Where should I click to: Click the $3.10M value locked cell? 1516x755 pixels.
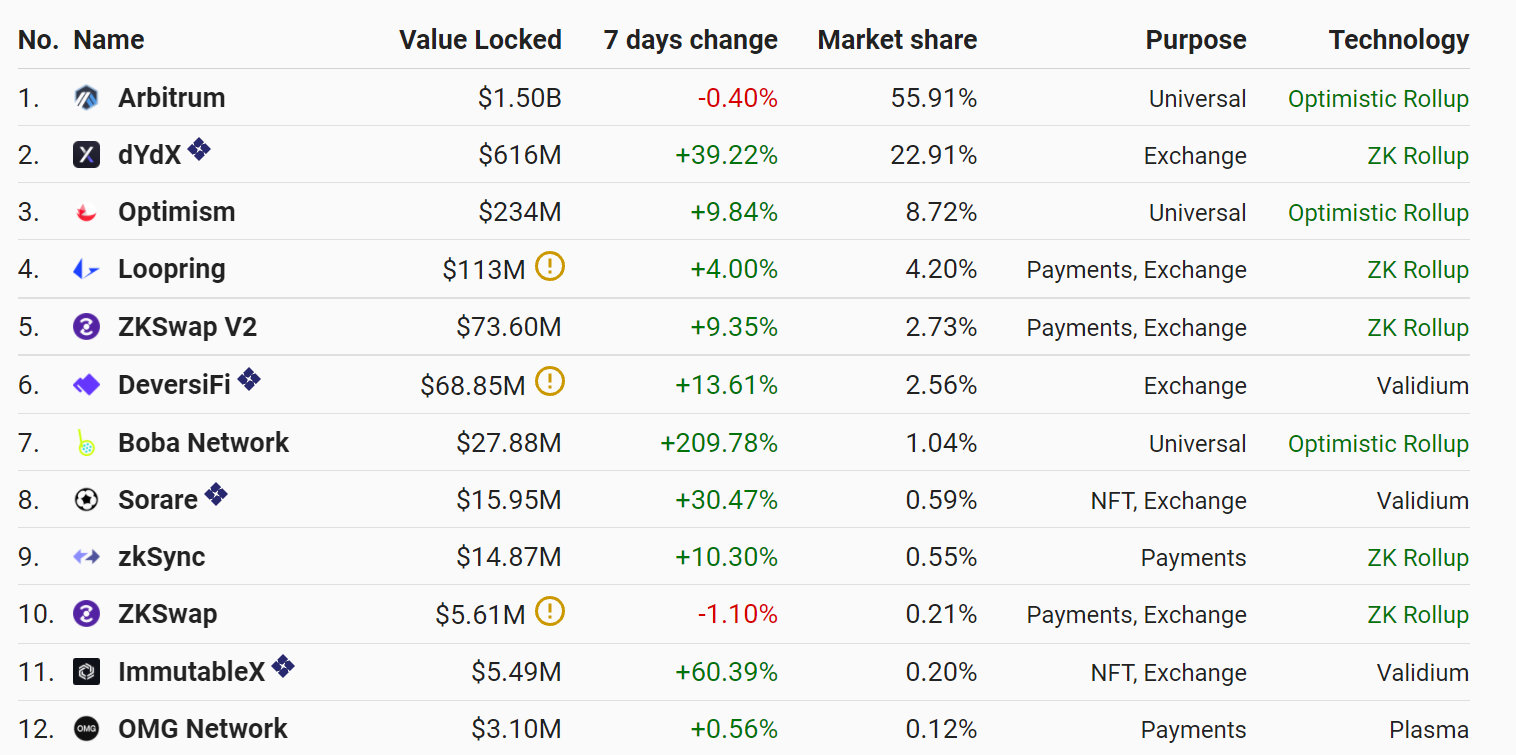(x=515, y=729)
